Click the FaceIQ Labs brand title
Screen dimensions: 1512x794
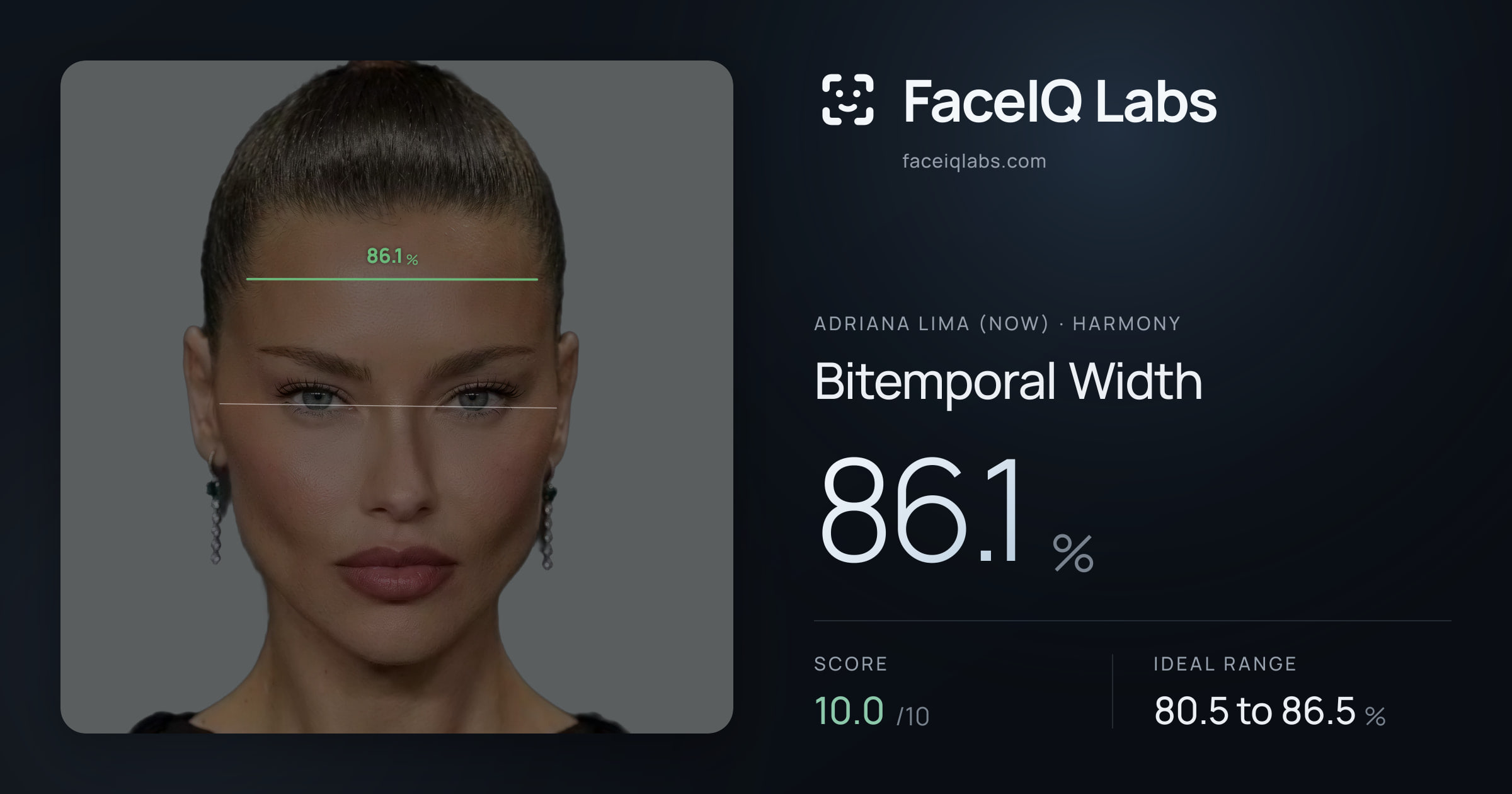[1060, 101]
